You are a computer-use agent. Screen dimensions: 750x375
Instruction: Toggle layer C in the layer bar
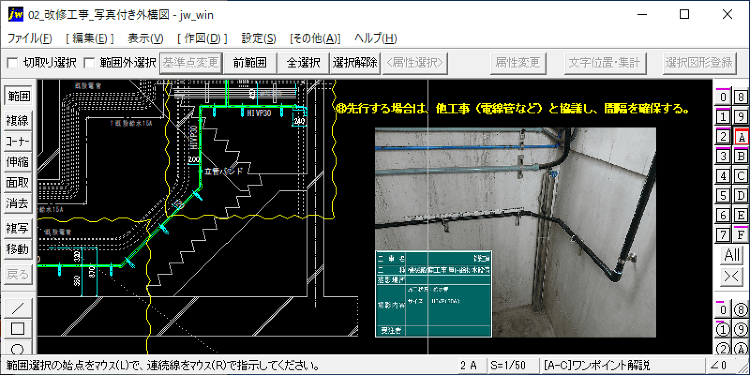click(741, 176)
